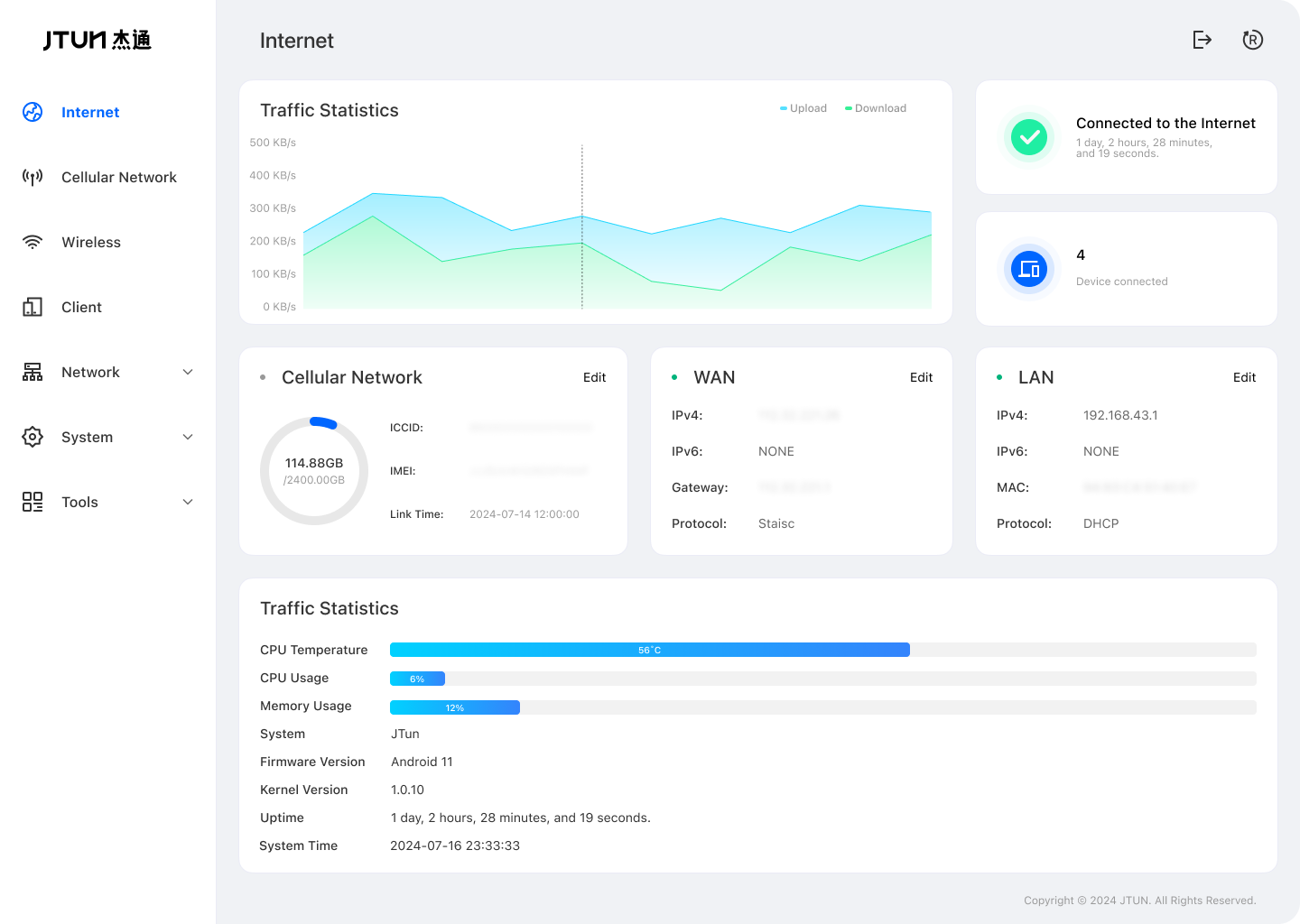1300x924 pixels.
Task: Click the Internet globe sidebar icon
Action: pos(32,112)
